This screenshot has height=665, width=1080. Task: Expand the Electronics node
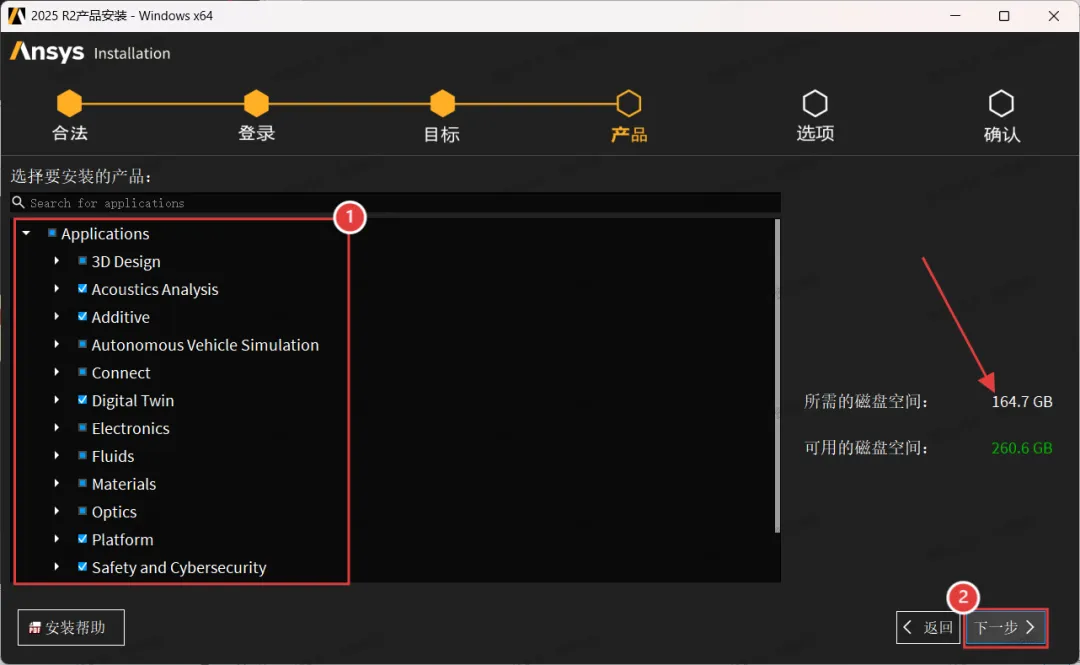(56, 427)
